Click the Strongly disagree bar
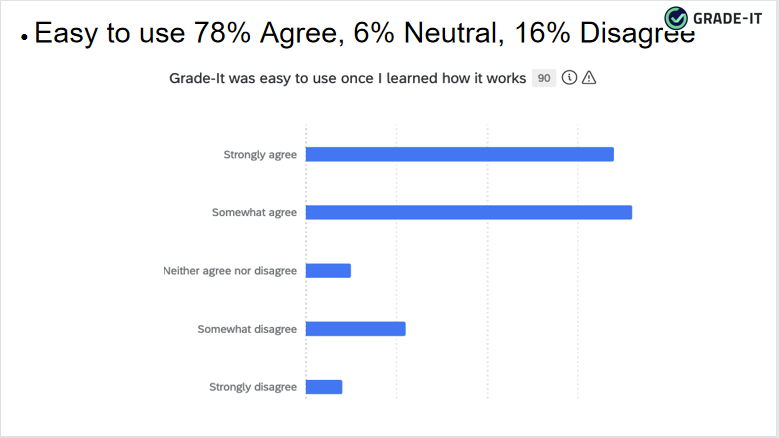Image resolution: width=779 pixels, height=438 pixels. coord(323,387)
